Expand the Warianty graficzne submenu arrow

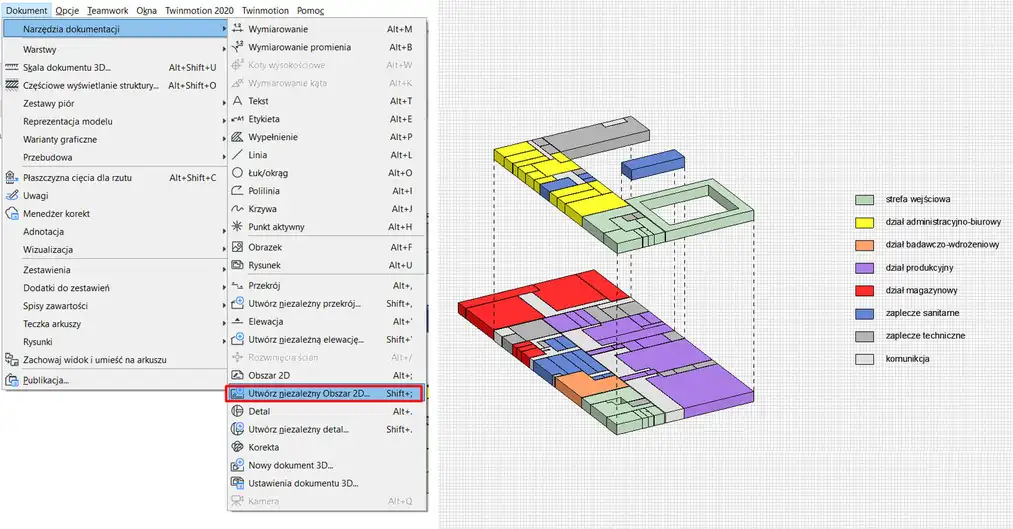pyautogui.click(x=224, y=140)
